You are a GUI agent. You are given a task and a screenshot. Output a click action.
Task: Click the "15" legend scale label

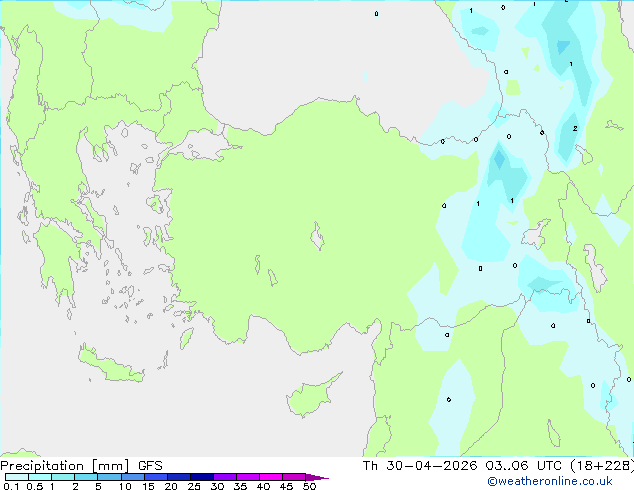148,486
